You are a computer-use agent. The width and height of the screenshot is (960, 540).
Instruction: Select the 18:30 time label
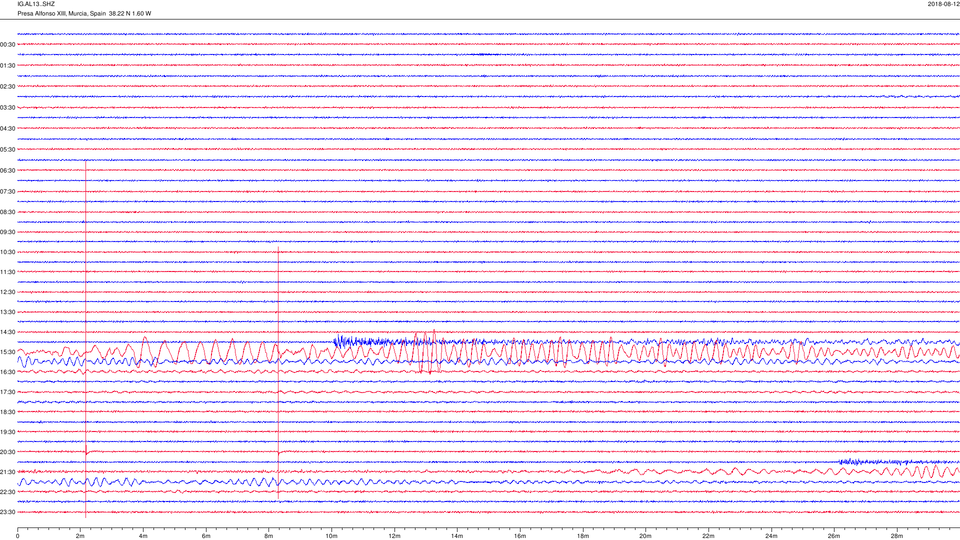pos(8,413)
